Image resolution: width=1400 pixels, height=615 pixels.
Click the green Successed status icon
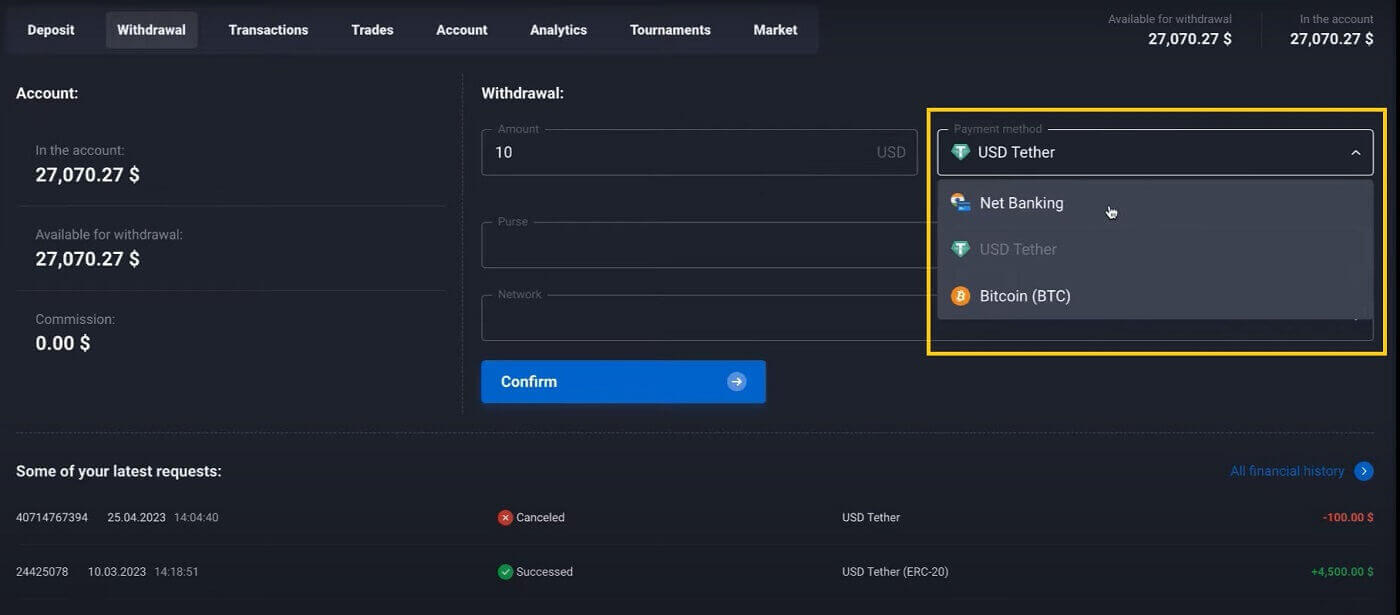505,572
